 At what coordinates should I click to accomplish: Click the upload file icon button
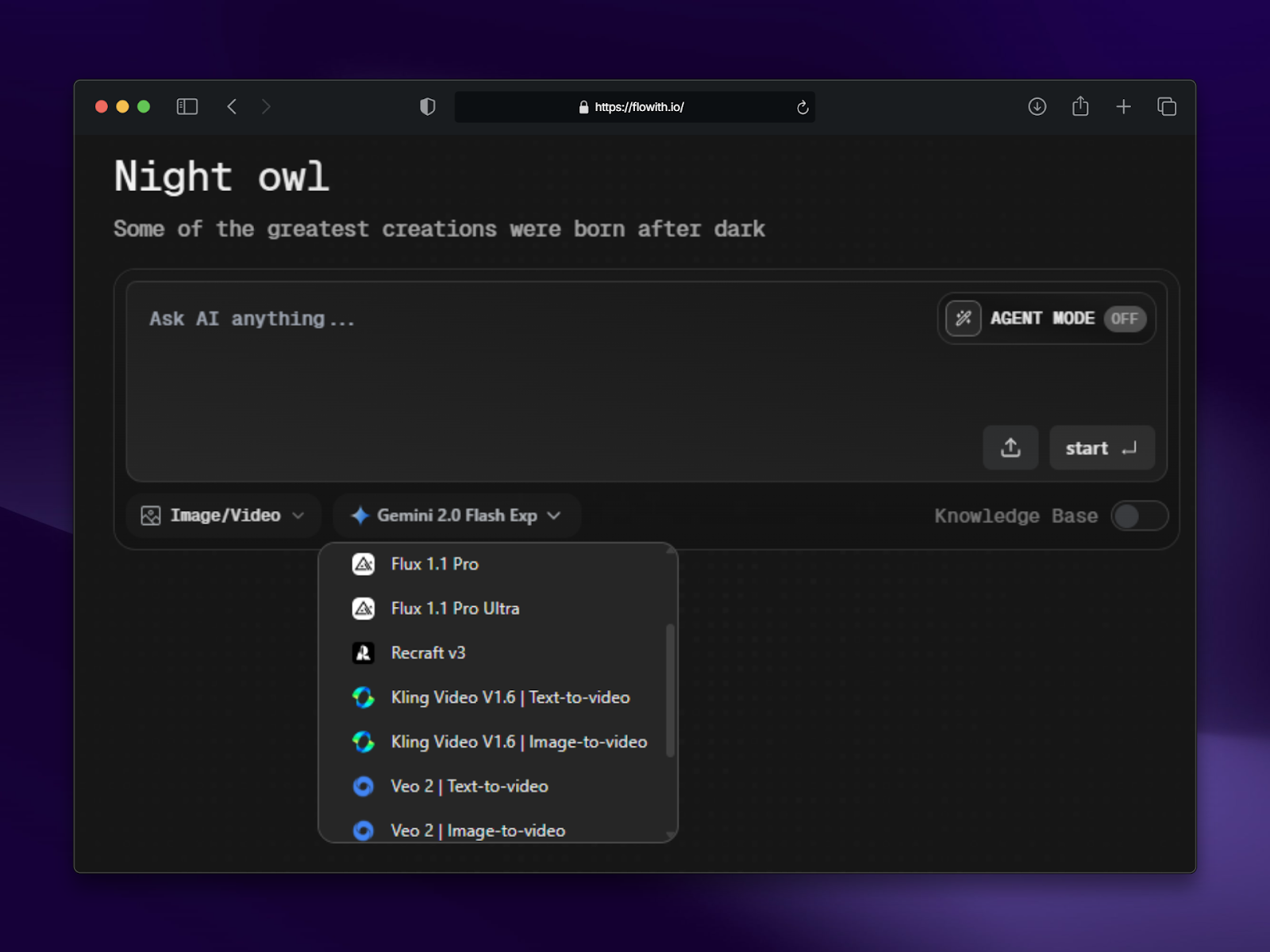[x=1010, y=448]
